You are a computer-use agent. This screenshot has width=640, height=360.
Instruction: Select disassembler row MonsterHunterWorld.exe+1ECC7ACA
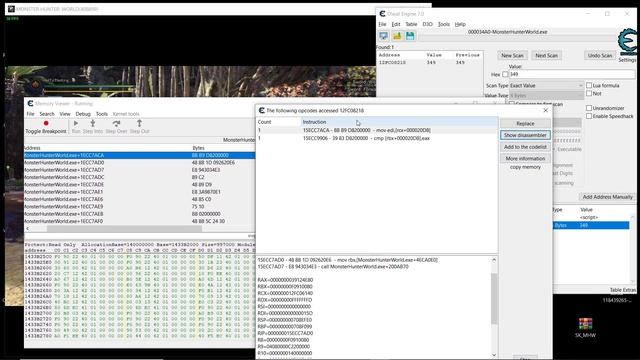point(140,156)
